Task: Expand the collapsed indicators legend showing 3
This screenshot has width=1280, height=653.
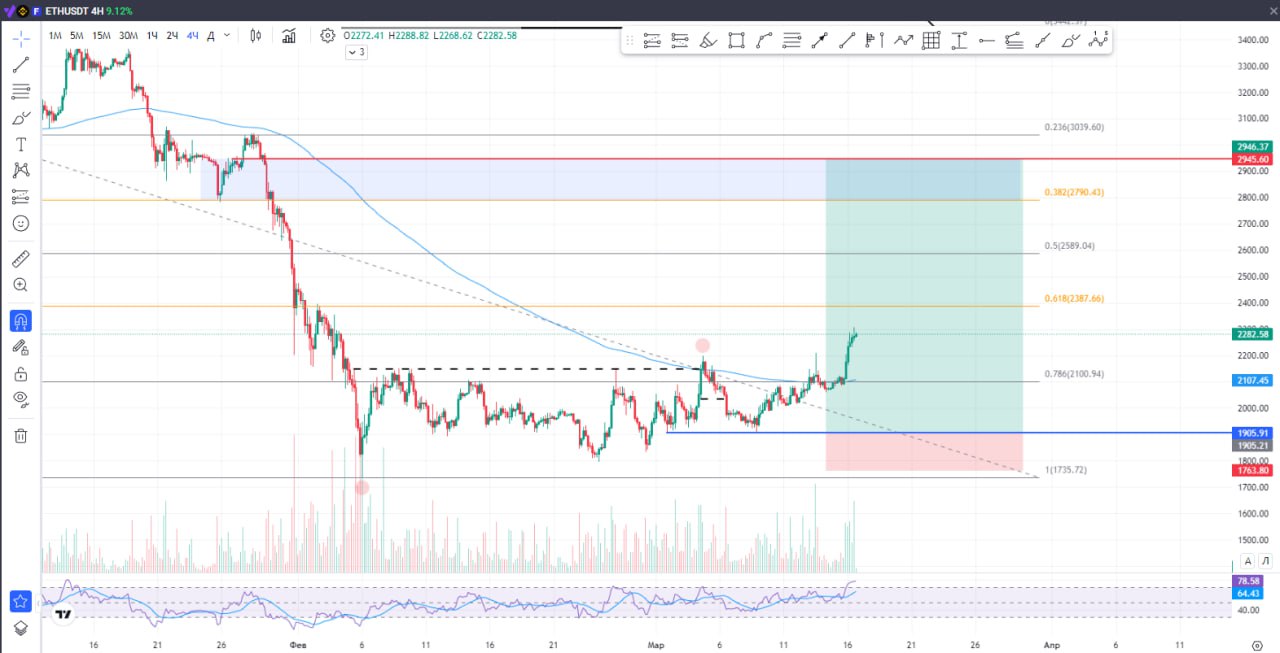Action: tap(357, 52)
